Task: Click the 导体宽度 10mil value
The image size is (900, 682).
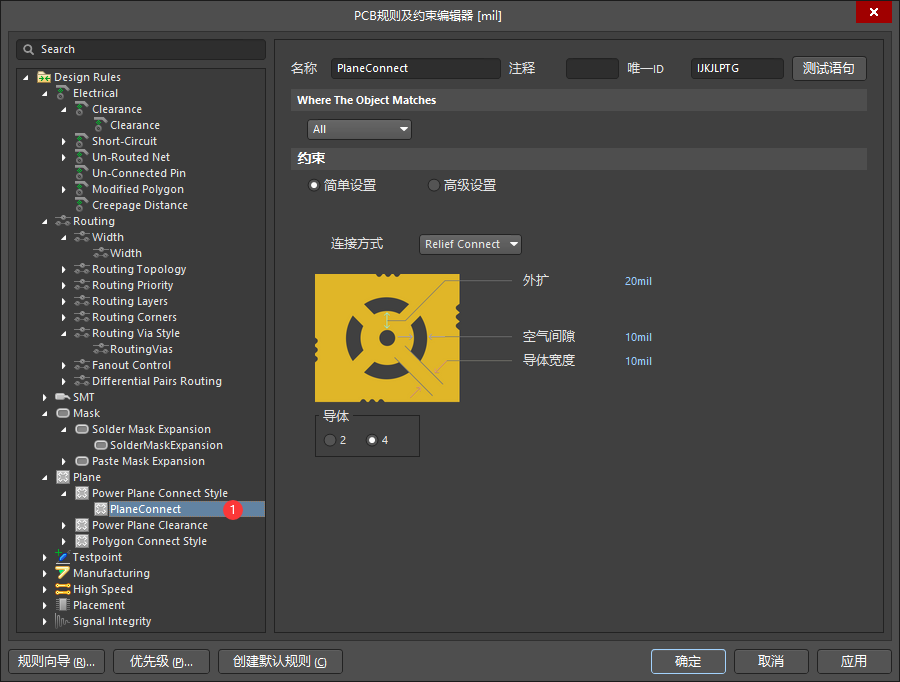Action: [x=638, y=361]
